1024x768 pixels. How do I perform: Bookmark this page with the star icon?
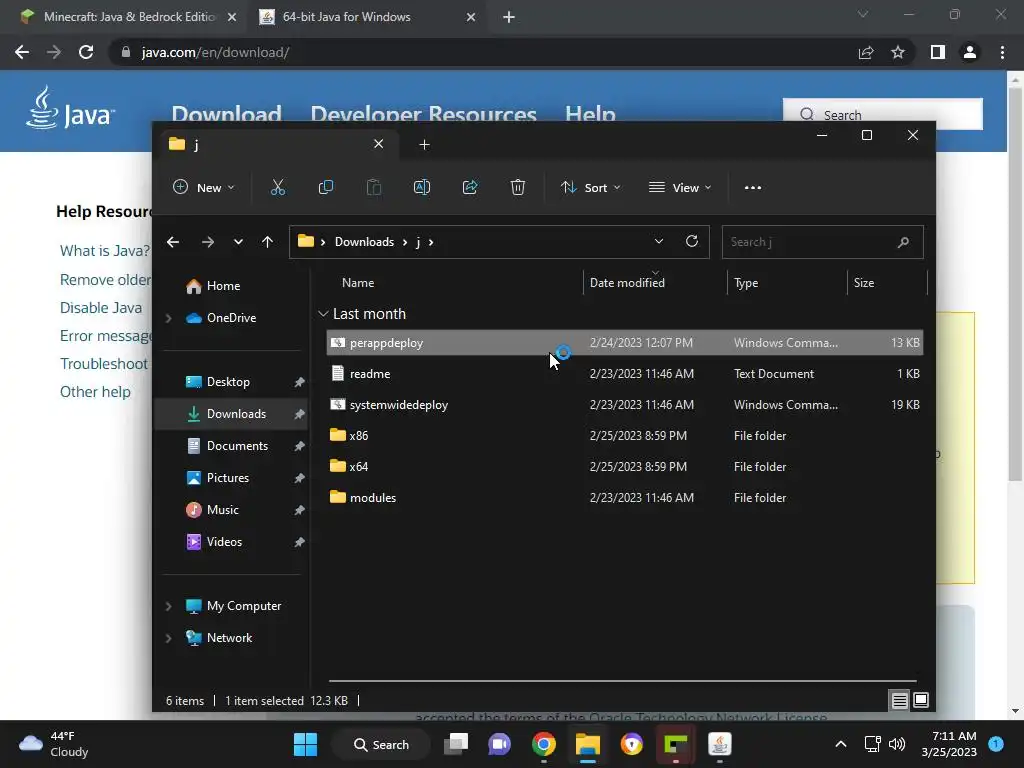pyautogui.click(x=898, y=52)
